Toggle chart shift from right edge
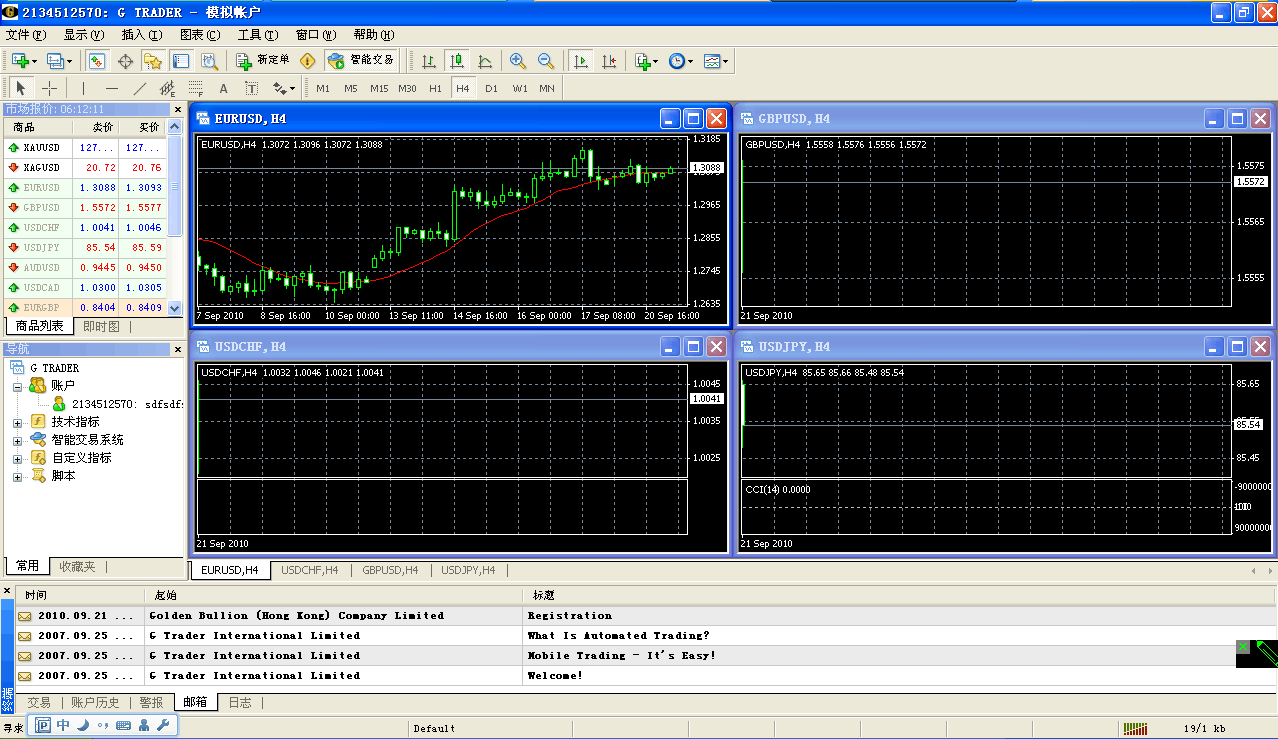The height and width of the screenshot is (739, 1278). (609, 61)
